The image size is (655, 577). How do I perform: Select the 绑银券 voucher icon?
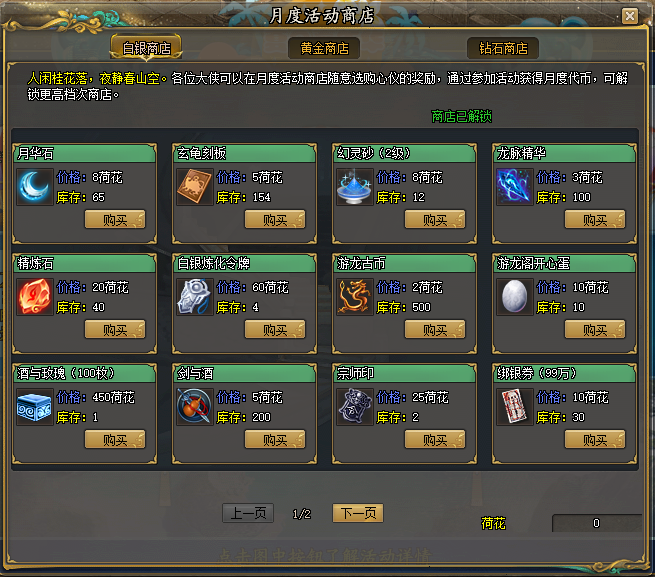click(x=515, y=407)
